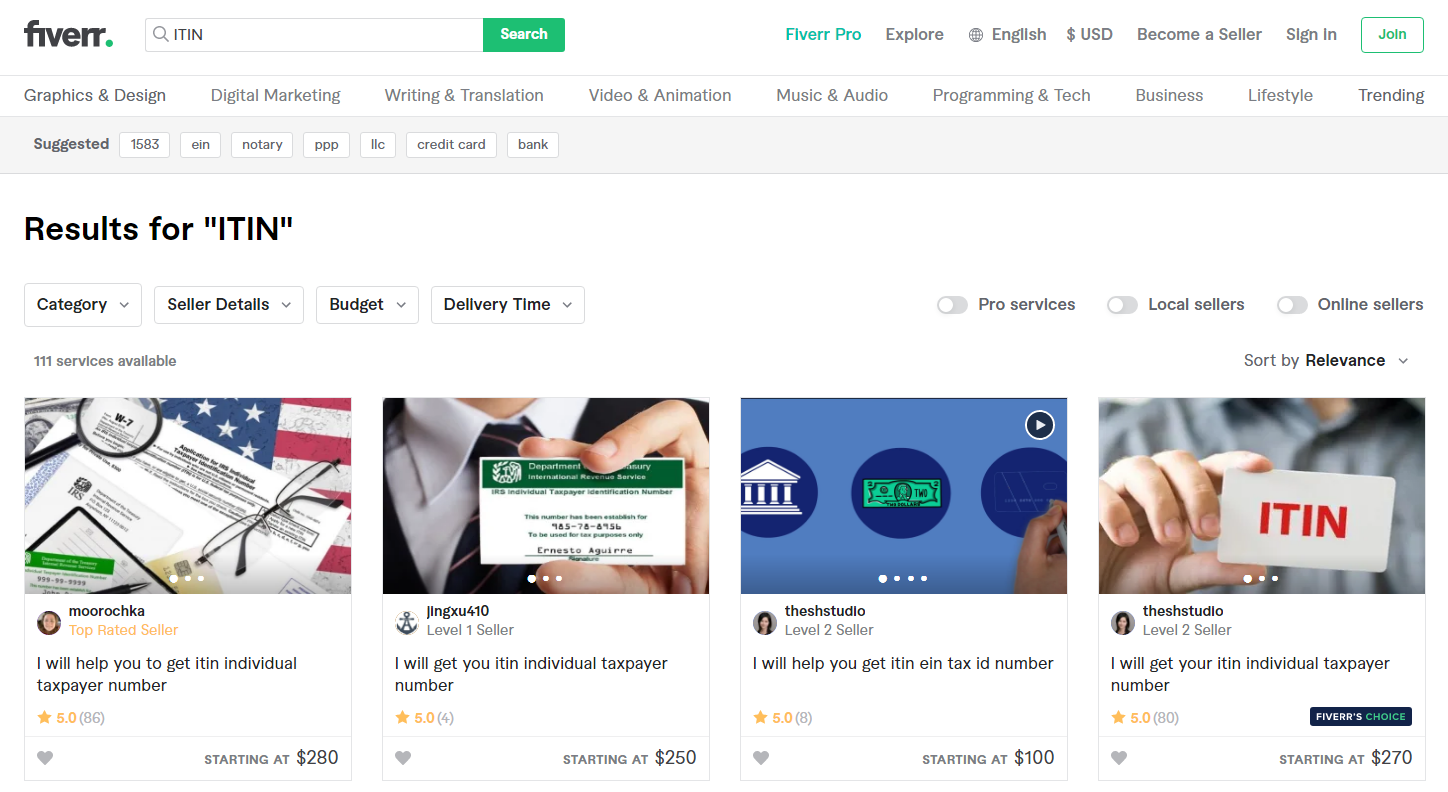1448x792 pixels.
Task: Open the $ USD currency selector
Action: coord(1089,34)
